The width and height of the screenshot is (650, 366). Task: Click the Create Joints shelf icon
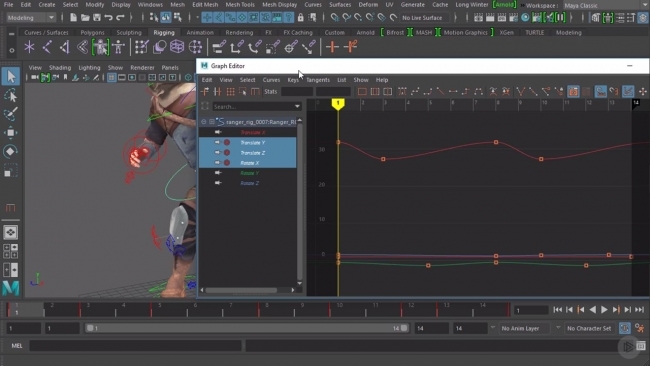47,47
